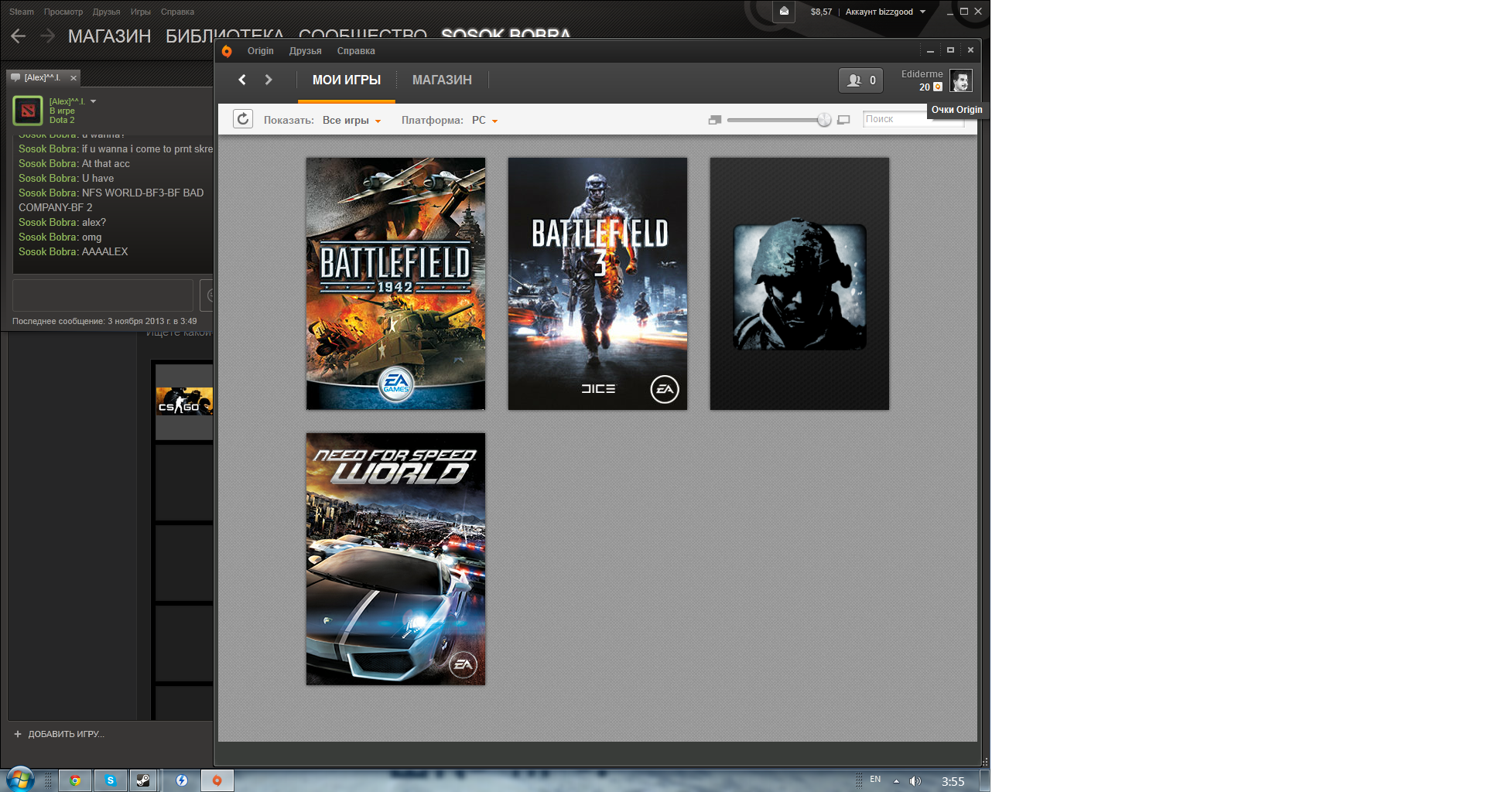
Task: Open Steam from the taskbar
Action: click(x=144, y=780)
